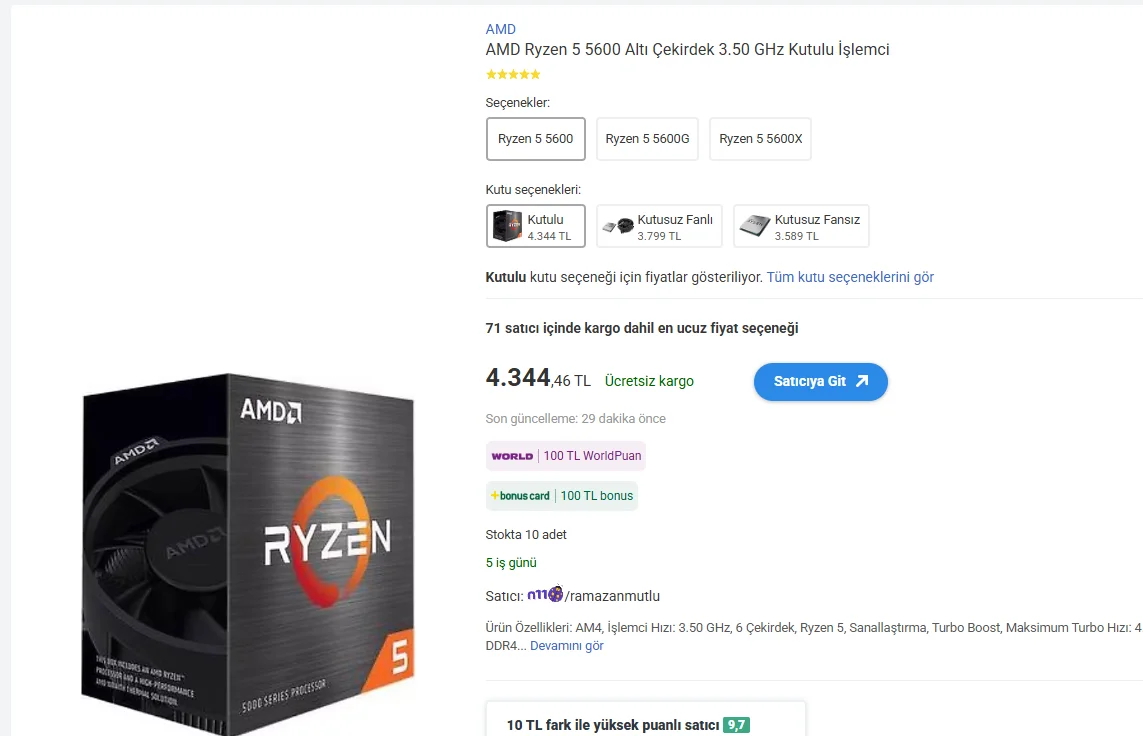
Task: Open Tüm kutu seçeneklerini gör link
Action: click(x=850, y=277)
